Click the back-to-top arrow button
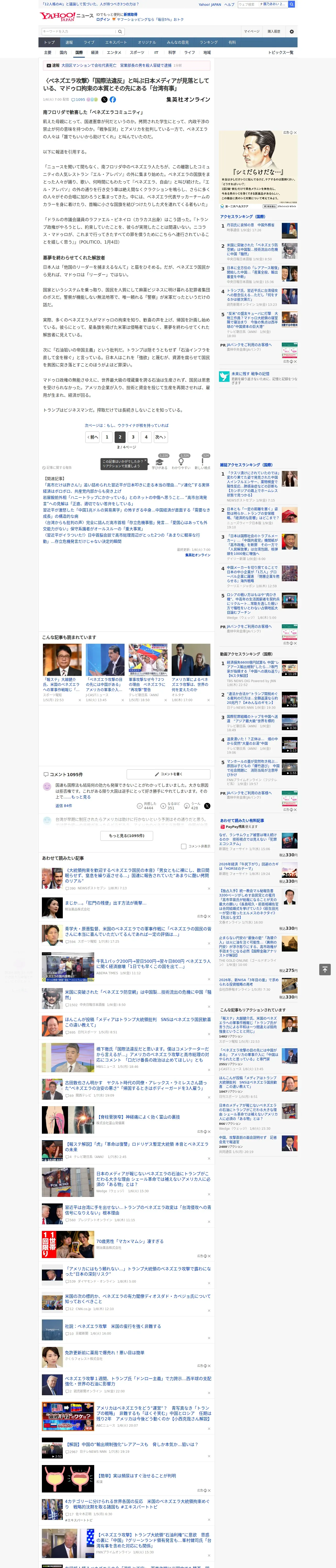Screen dimensions: 336x1568 coord(325,969)
